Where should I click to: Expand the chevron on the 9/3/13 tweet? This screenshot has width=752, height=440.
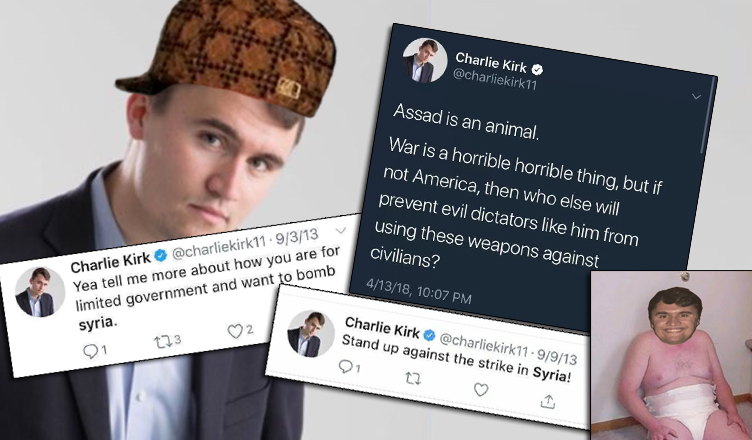(x=341, y=231)
